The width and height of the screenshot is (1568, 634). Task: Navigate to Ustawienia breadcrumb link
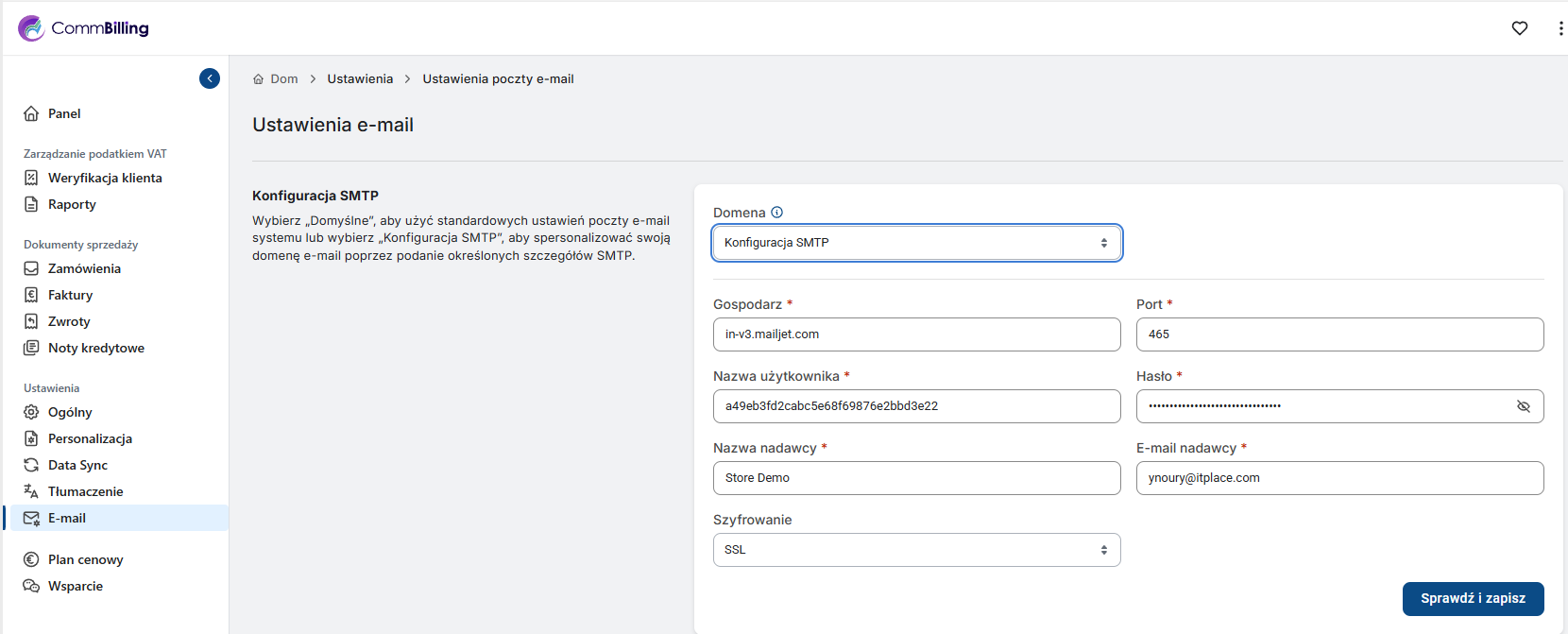click(x=360, y=79)
